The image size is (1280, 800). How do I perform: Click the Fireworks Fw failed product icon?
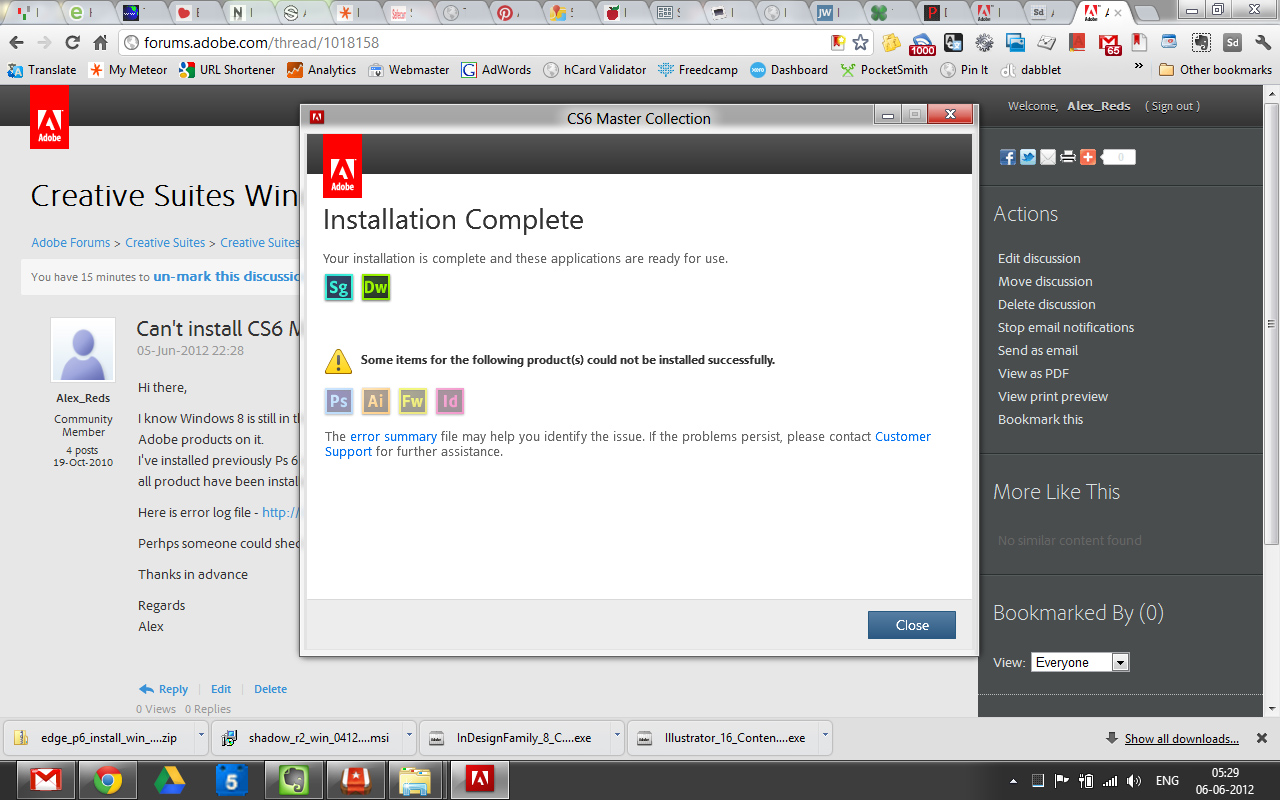[x=413, y=401]
